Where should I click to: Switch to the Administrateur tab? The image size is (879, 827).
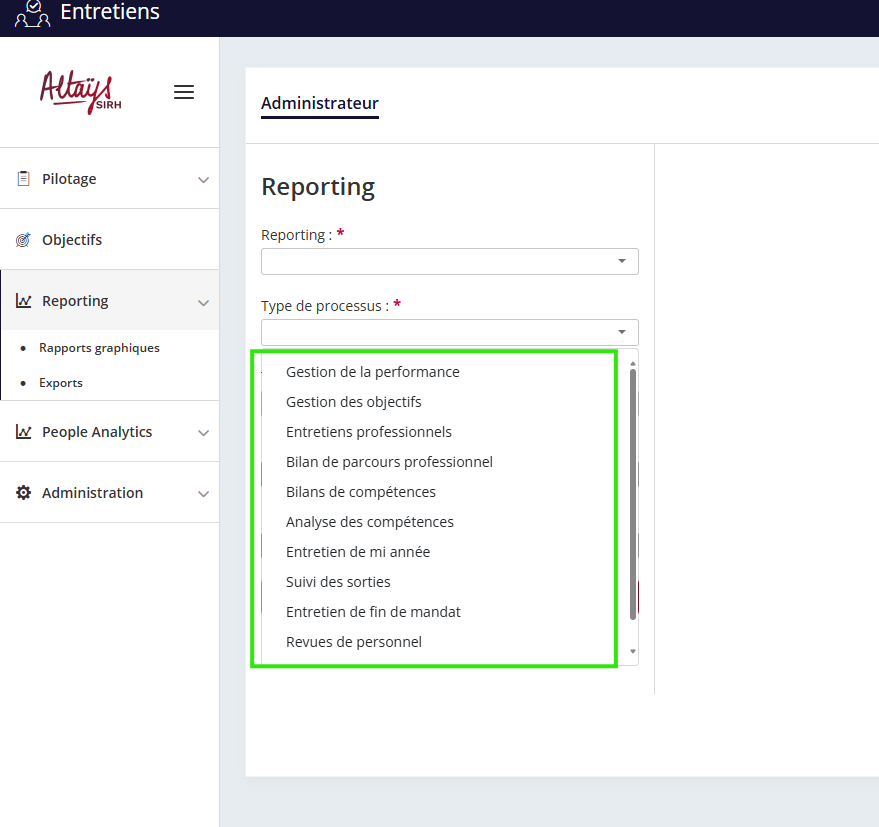click(x=319, y=103)
